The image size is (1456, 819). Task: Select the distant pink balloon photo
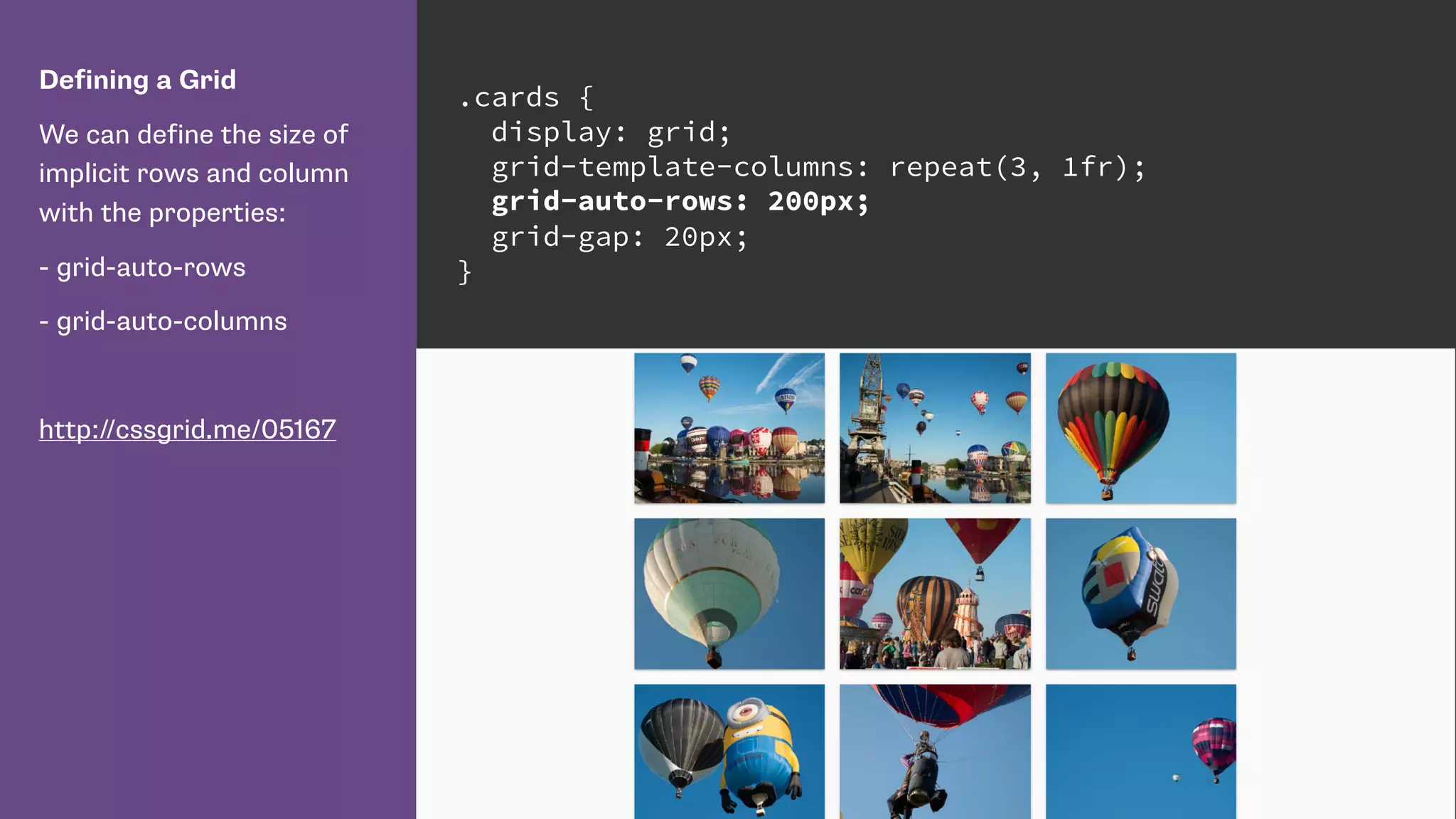1141,751
